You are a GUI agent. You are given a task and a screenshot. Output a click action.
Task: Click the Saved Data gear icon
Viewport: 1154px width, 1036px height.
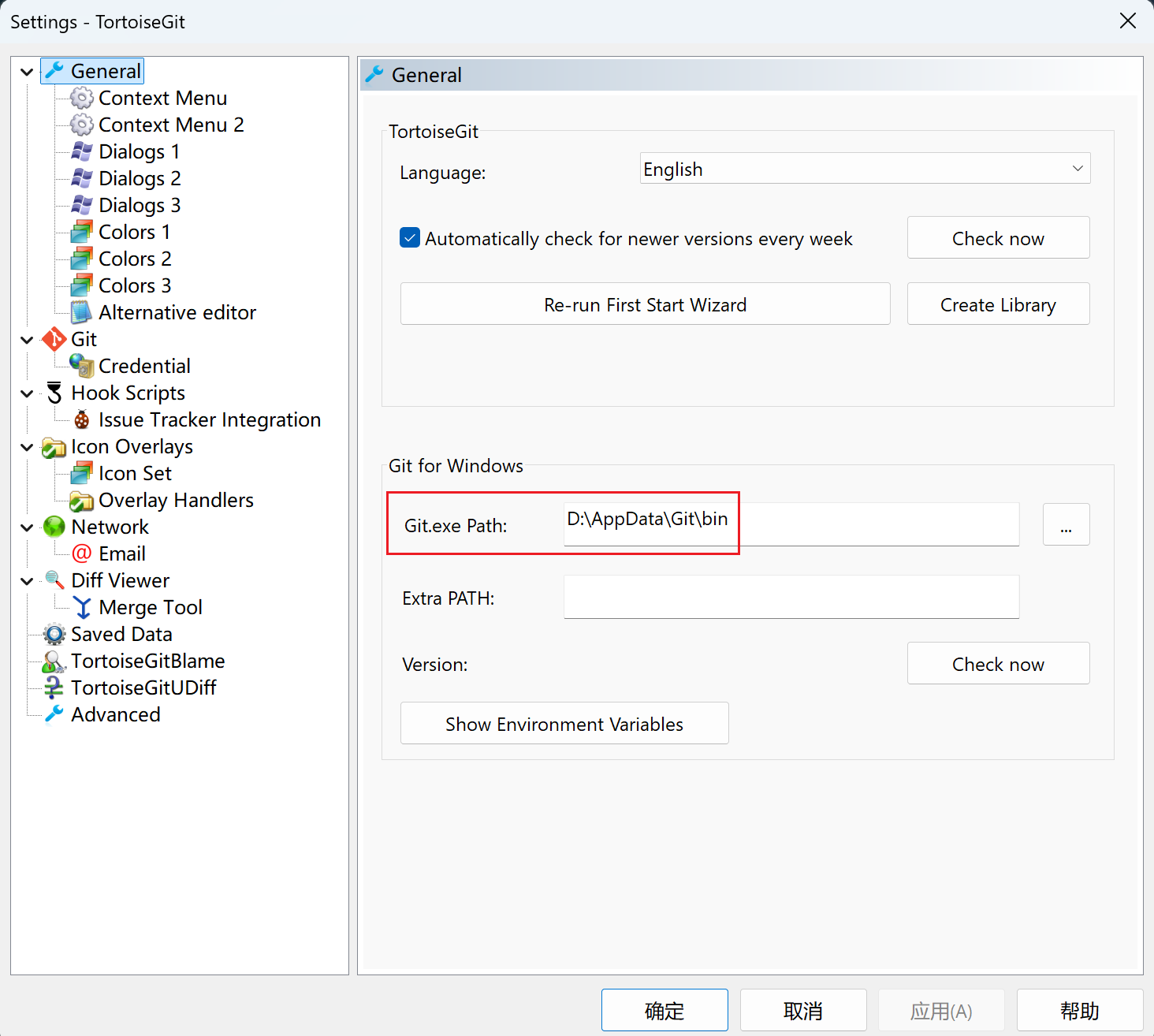54,634
